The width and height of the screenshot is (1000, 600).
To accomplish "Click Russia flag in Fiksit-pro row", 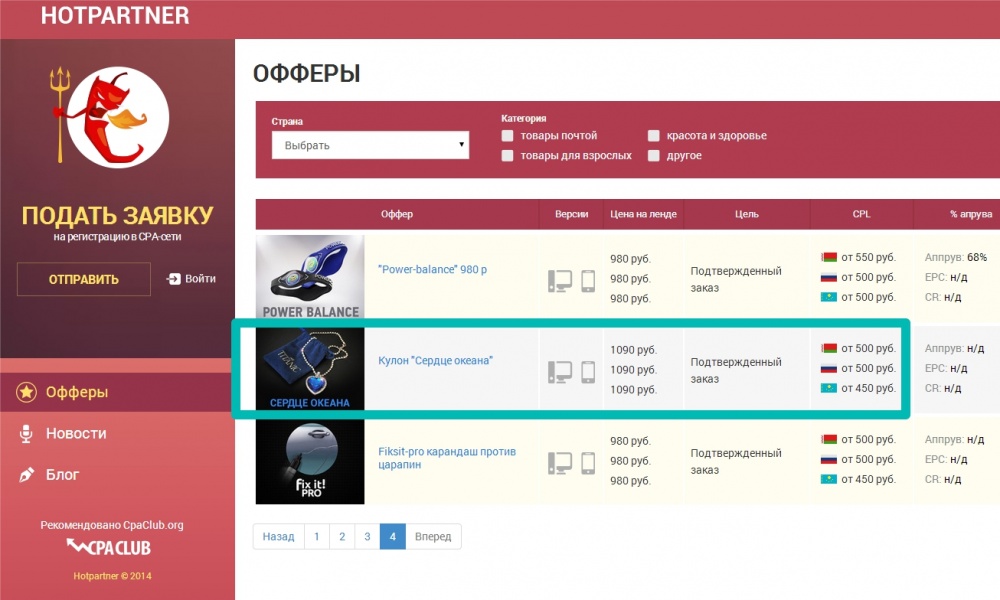I will 828,460.
